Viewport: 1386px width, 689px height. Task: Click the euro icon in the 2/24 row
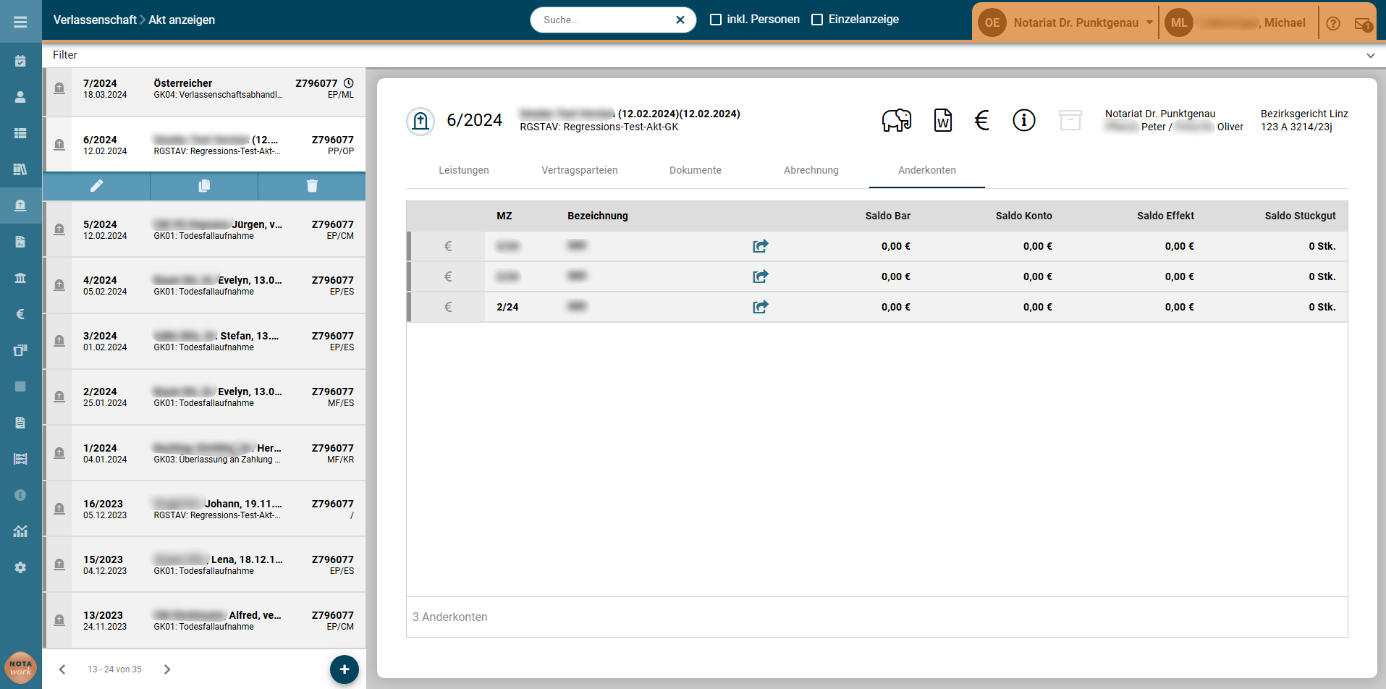tap(448, 307)
